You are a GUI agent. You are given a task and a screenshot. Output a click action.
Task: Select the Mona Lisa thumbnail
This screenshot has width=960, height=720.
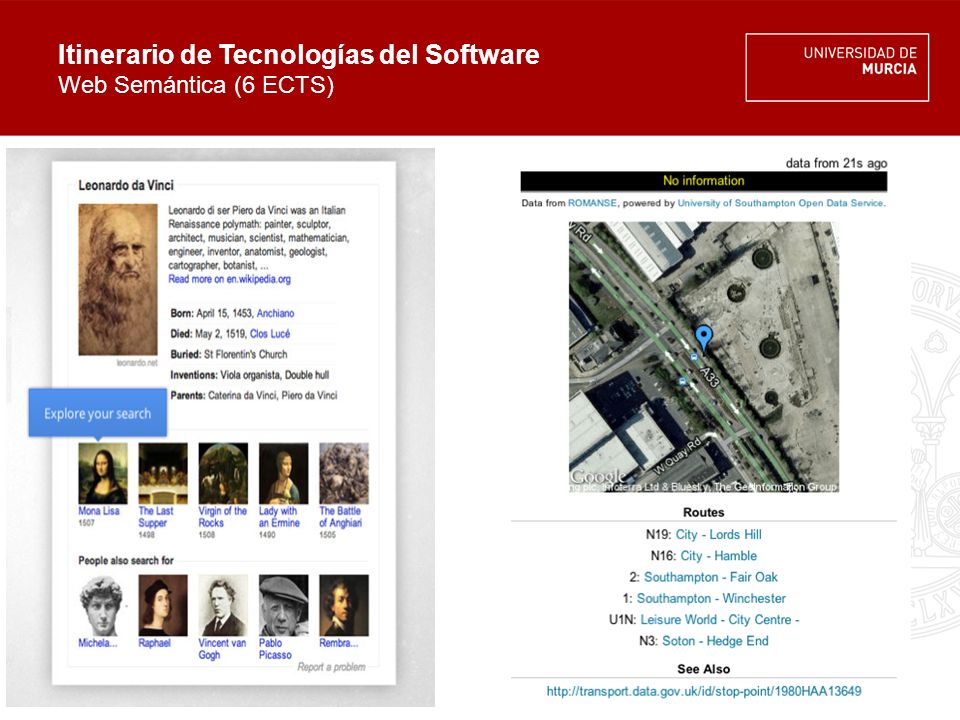103,473
